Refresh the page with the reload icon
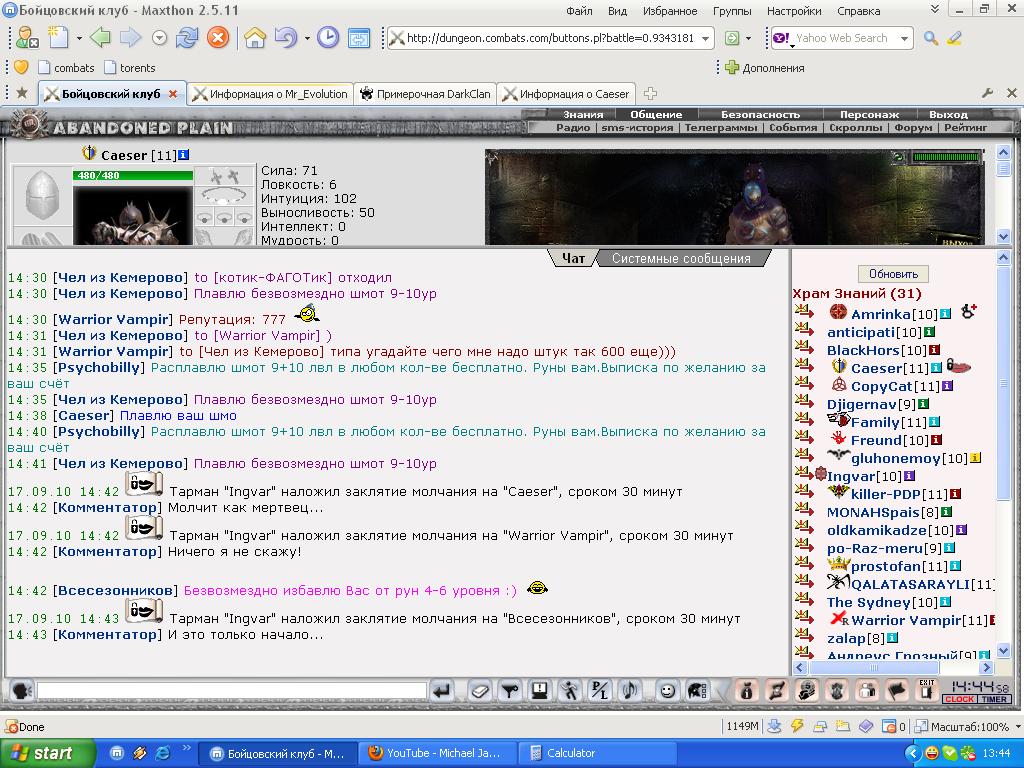The height and width of the screenshot is (768, 1024). 187,38
